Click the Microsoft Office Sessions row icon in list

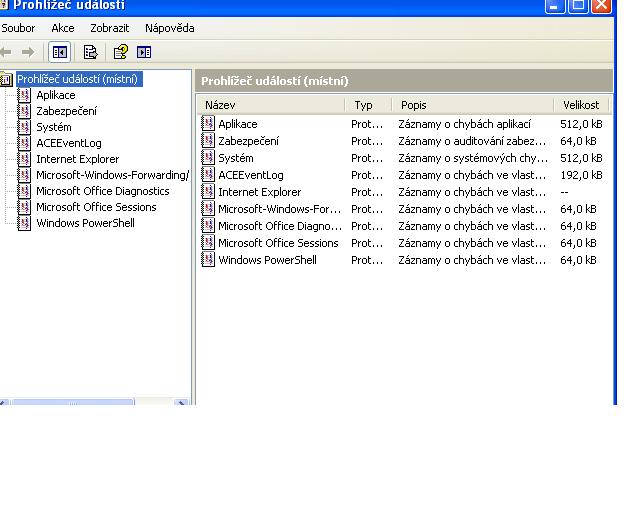208,243
